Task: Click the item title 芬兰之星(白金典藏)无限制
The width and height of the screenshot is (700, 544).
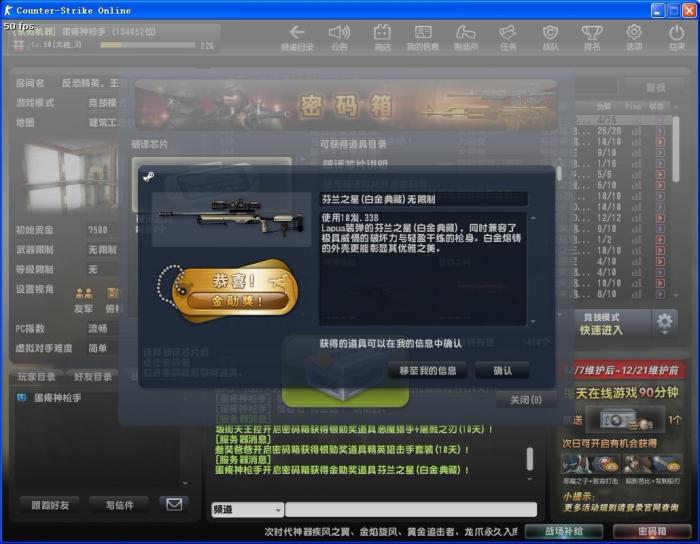Action: click(x=379, y=199)
